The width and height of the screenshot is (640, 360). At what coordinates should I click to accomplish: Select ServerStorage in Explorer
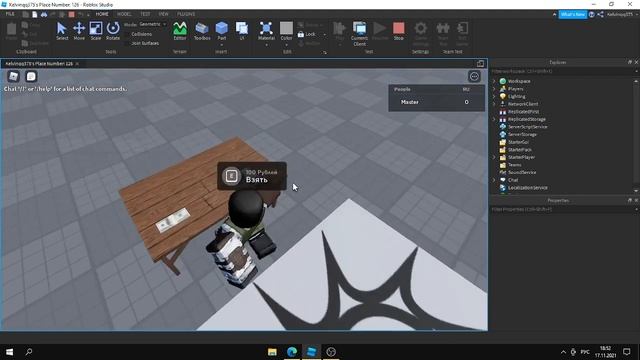click(x=522, y=134)
